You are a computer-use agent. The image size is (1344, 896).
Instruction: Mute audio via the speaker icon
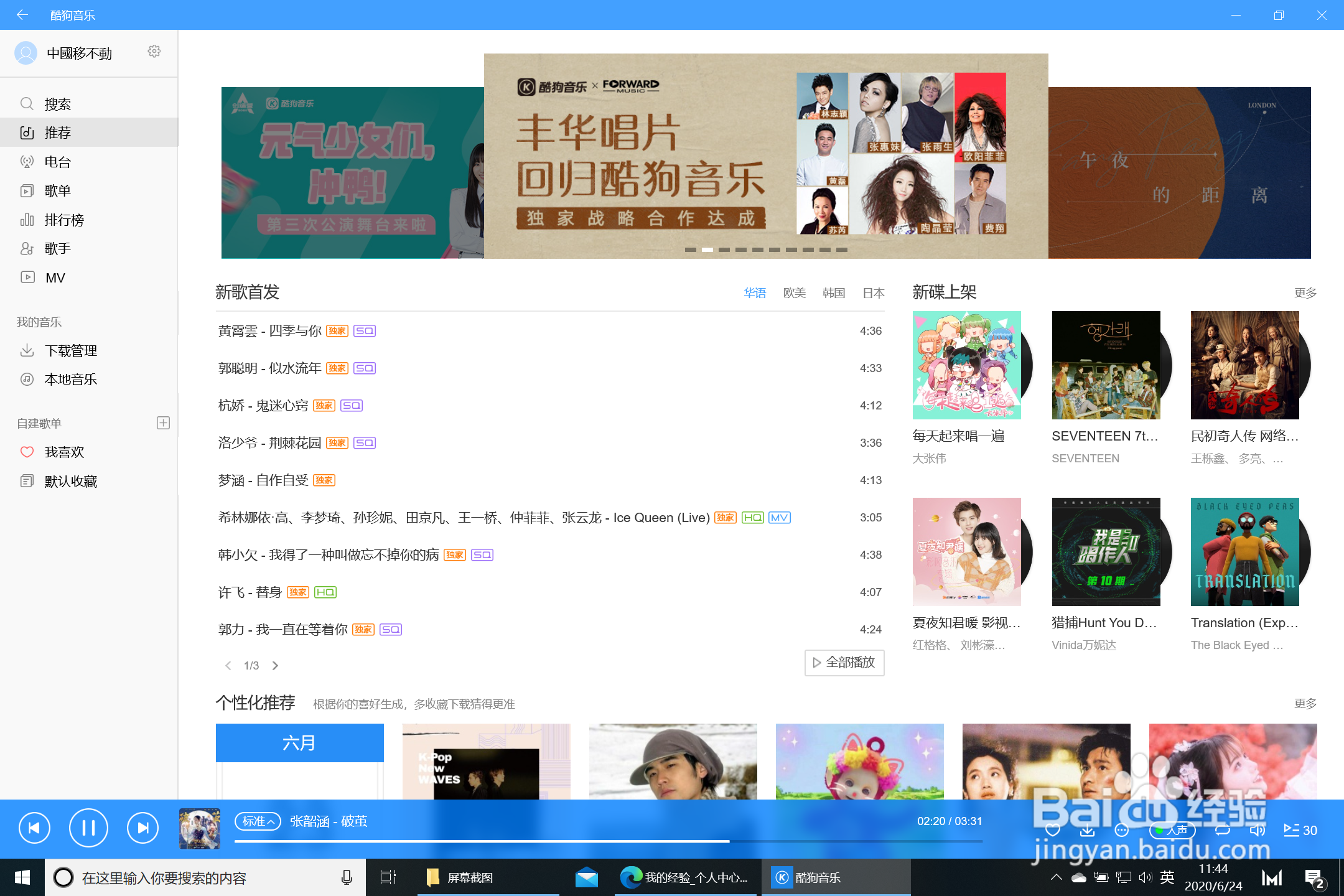coord(1258,829)
